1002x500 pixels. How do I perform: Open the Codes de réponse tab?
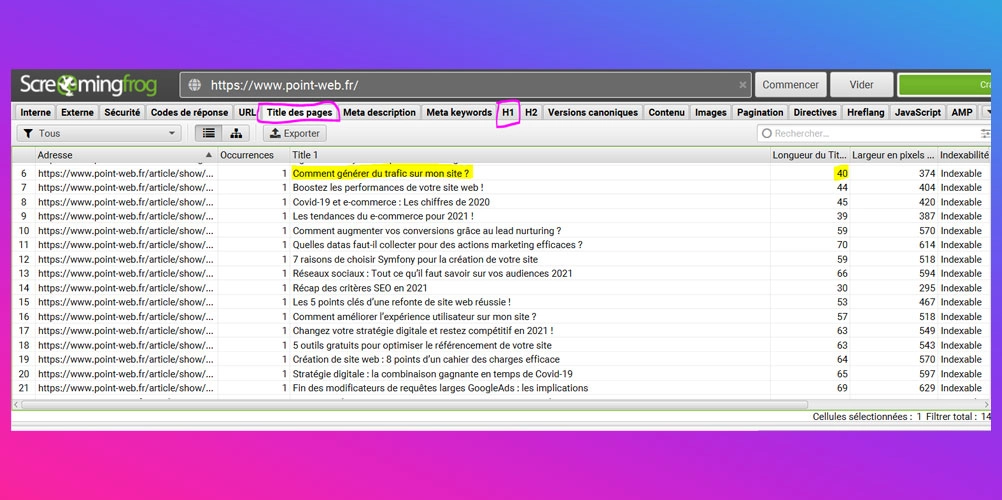click(189, 113)
